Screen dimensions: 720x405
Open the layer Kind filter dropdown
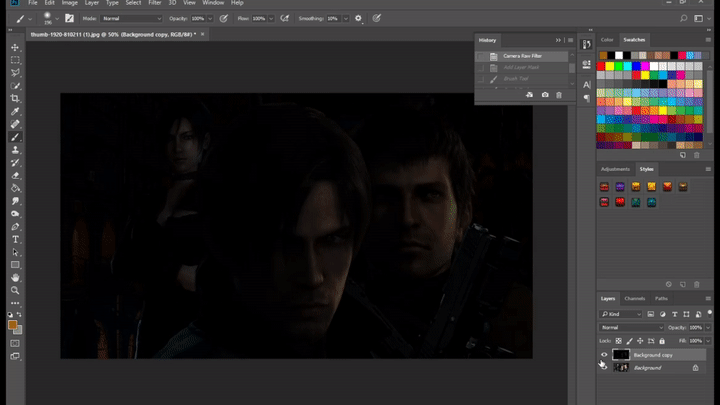click(x=620, y=314)
